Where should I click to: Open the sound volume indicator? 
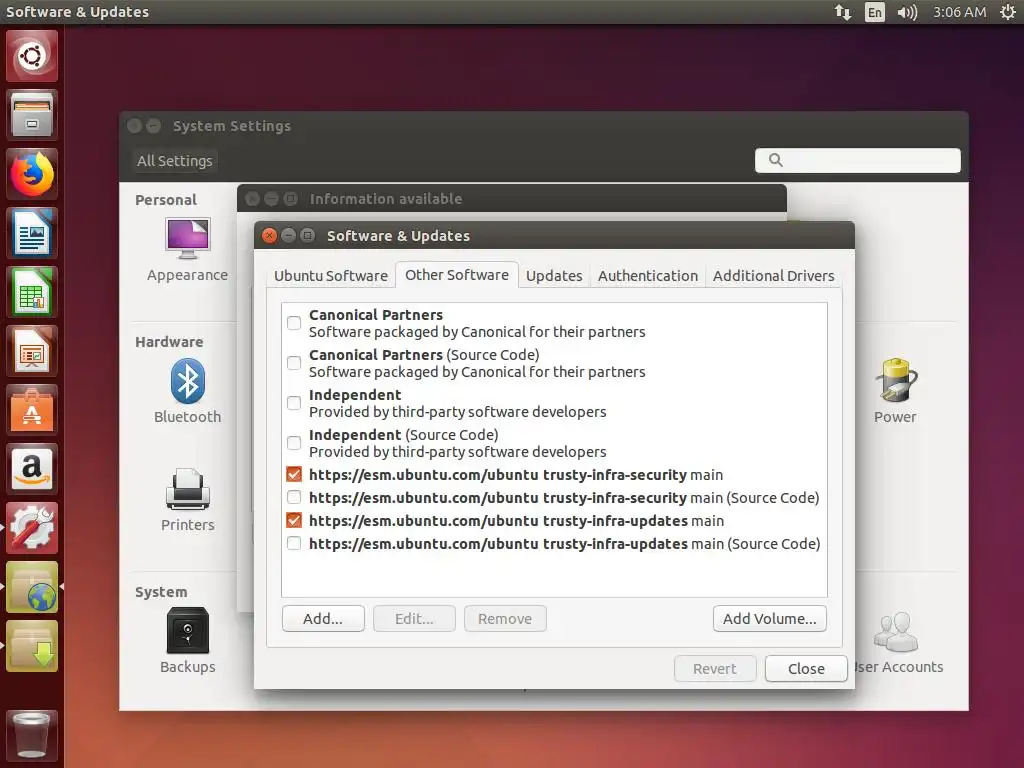point(907,12)
